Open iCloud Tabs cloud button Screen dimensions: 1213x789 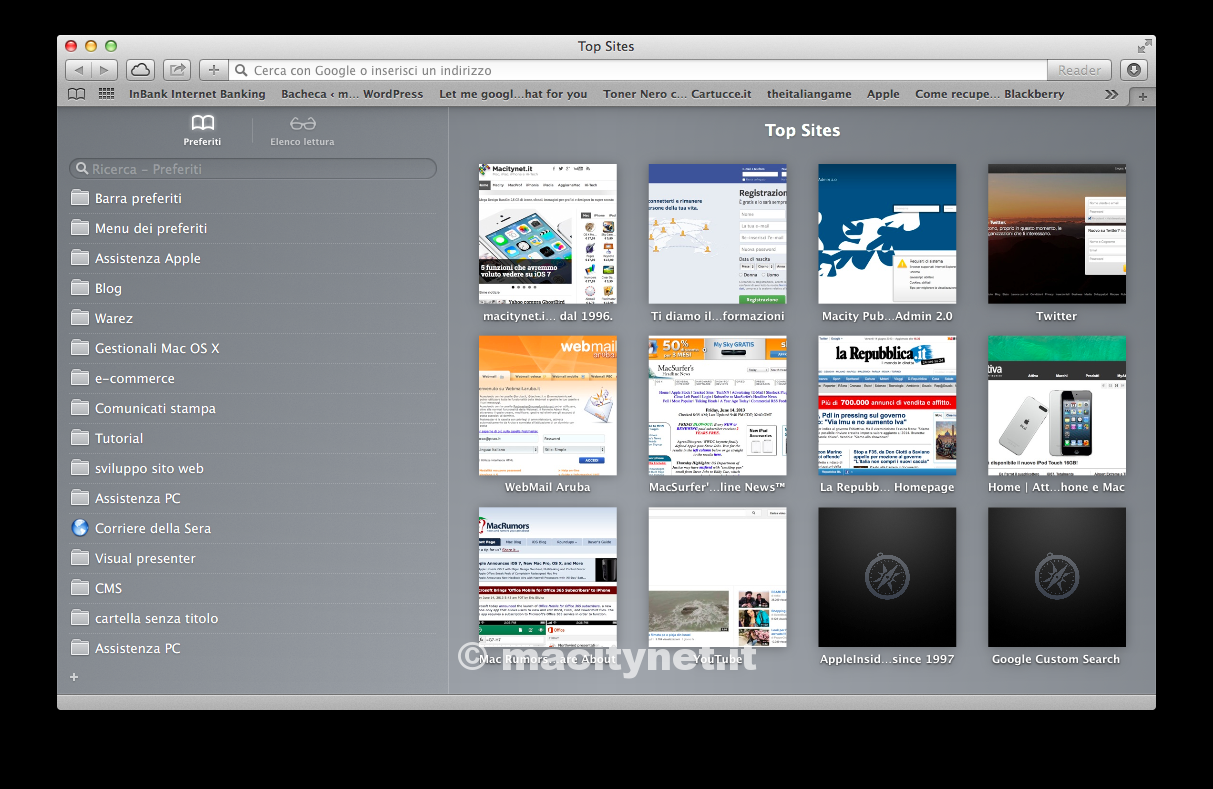coord(140,70)
